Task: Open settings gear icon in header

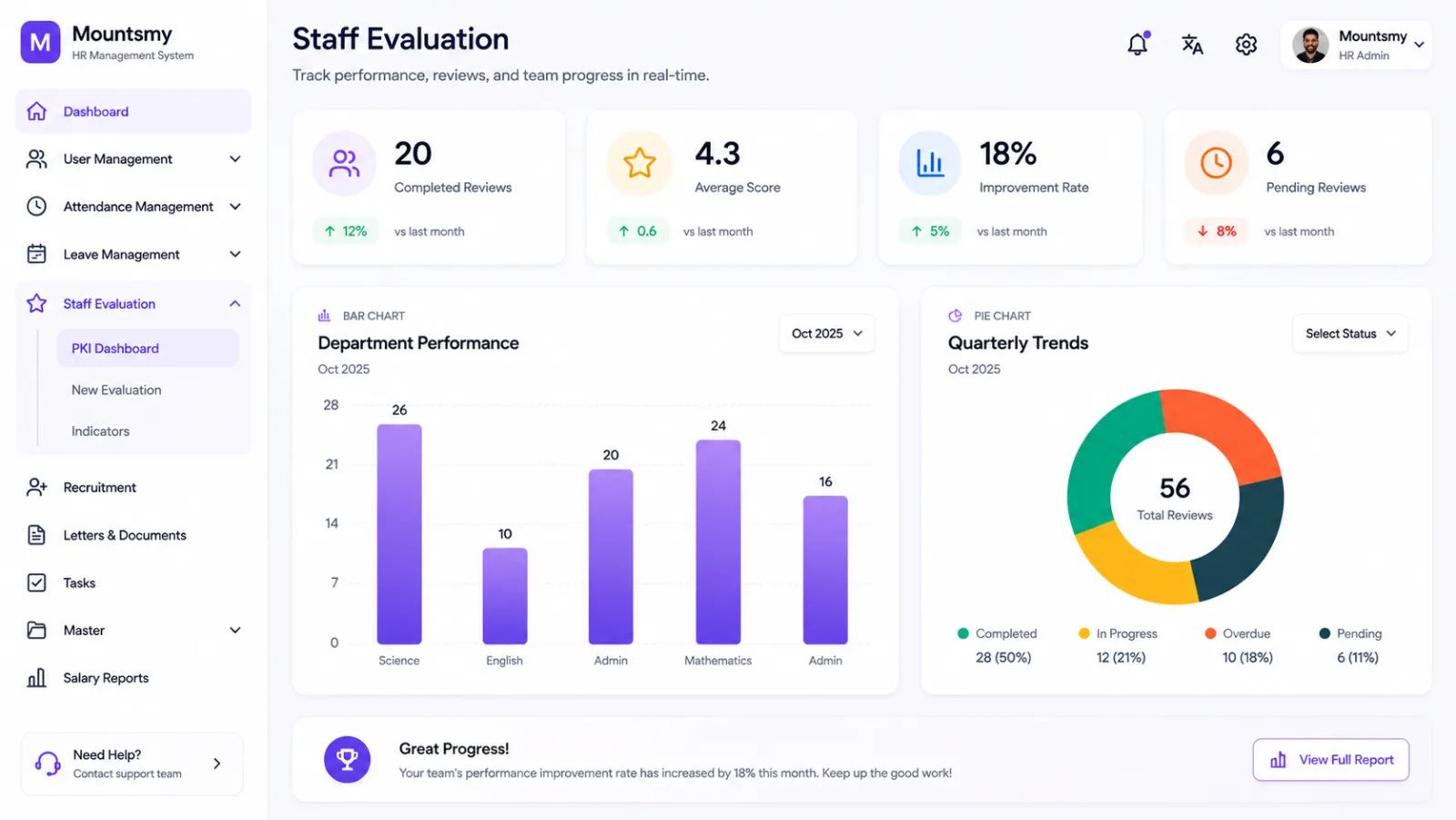Action: click(x=1246, y=44)
